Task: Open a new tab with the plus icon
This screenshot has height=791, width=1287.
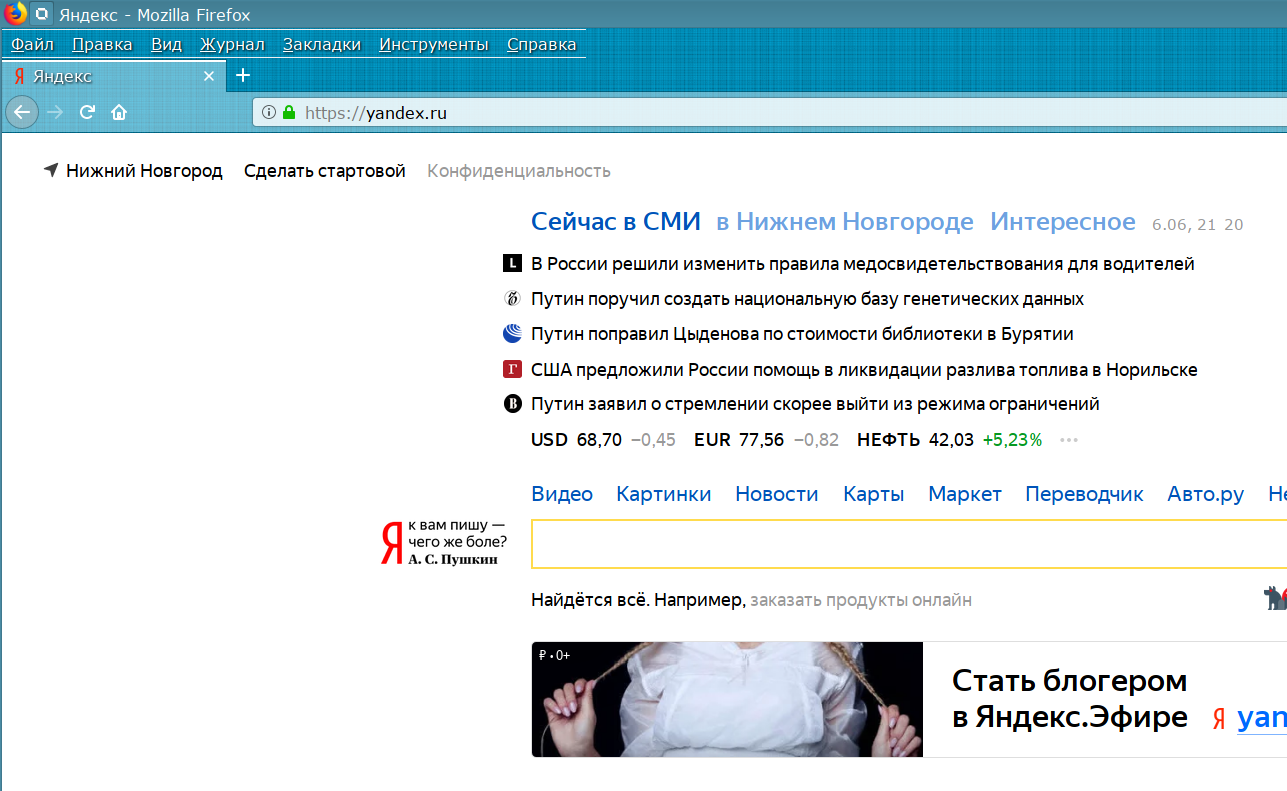Action: 242,75
